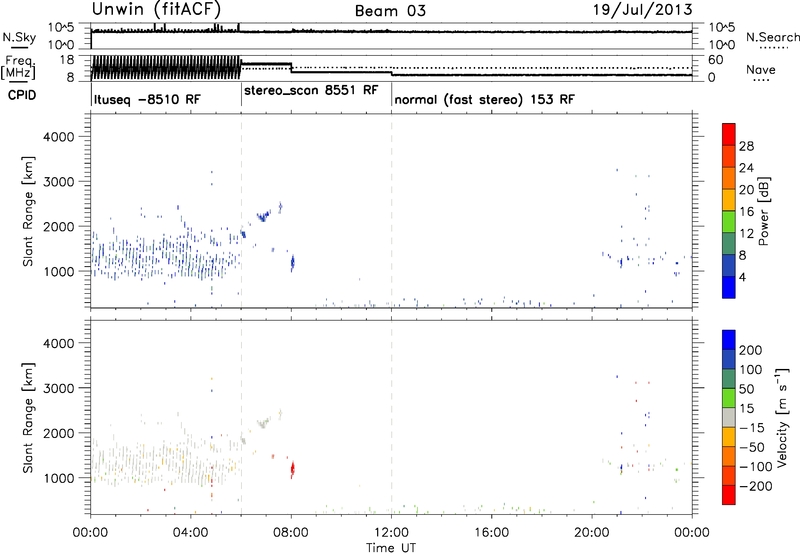Click the '-200' Velocity colorbar tick value
The height and width of the screenshot is (554, 800).
tap(755, 486)
